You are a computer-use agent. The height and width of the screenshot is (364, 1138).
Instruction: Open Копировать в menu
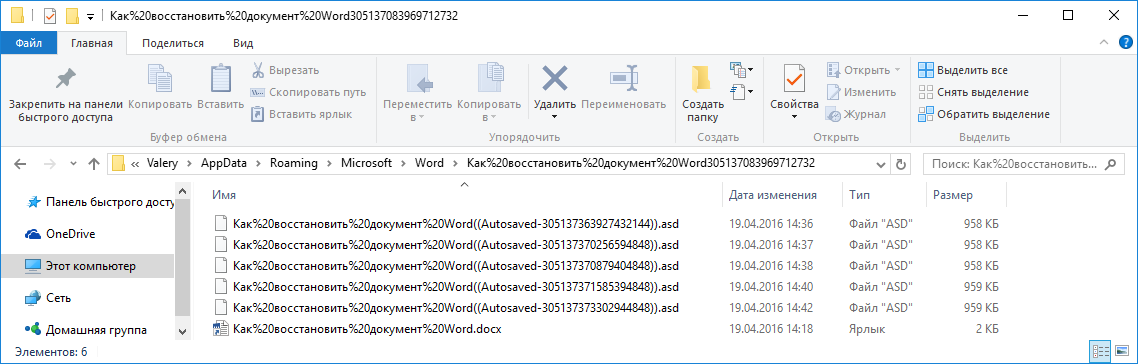490,93
